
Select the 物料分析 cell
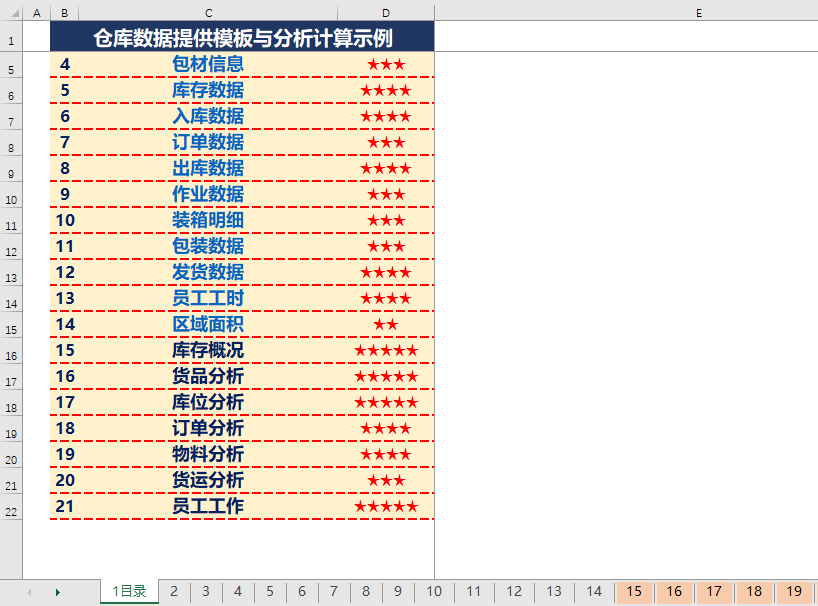click(x=208, y=455)
